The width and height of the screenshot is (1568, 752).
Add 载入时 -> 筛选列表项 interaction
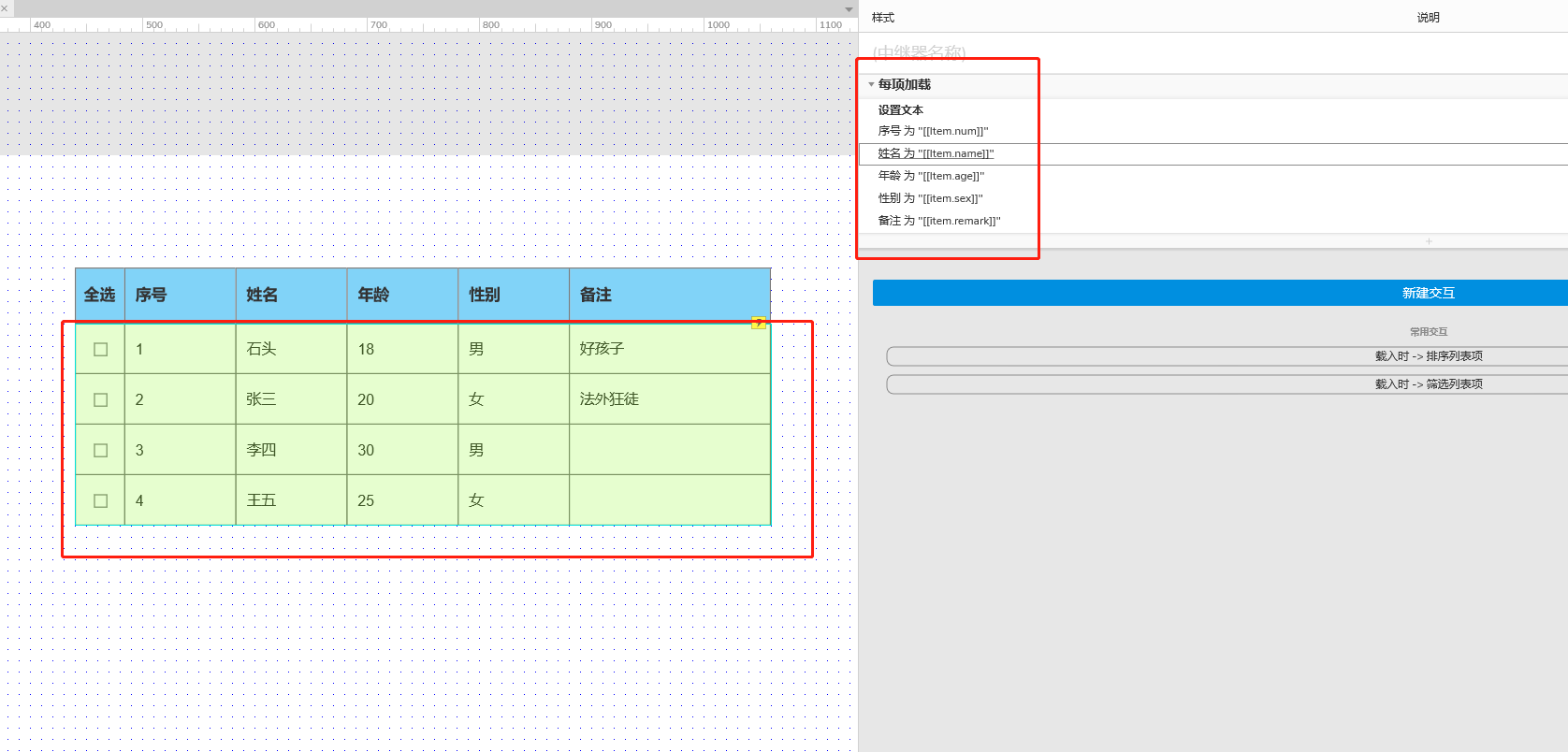[x=1227, y=384]
